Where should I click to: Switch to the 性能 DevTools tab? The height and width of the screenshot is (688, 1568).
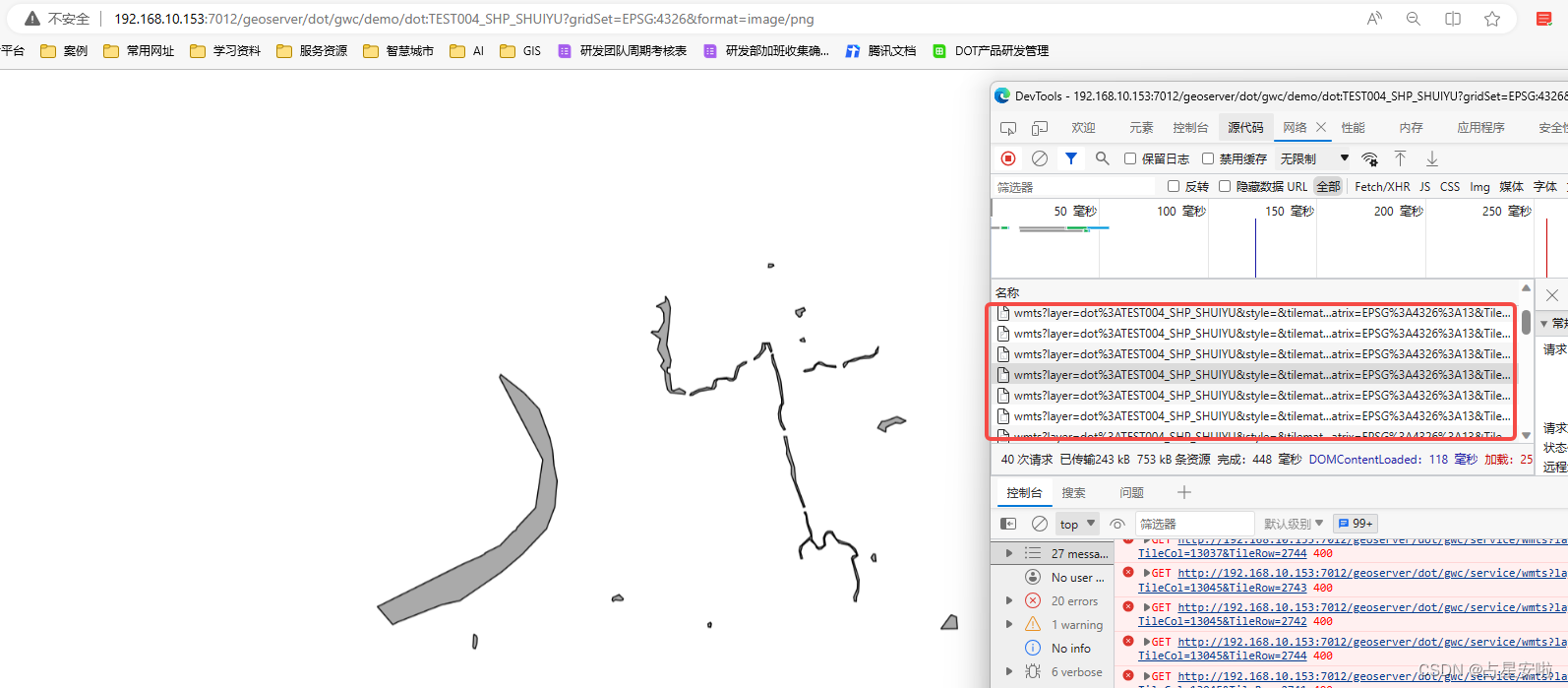tap(1354, 128)
